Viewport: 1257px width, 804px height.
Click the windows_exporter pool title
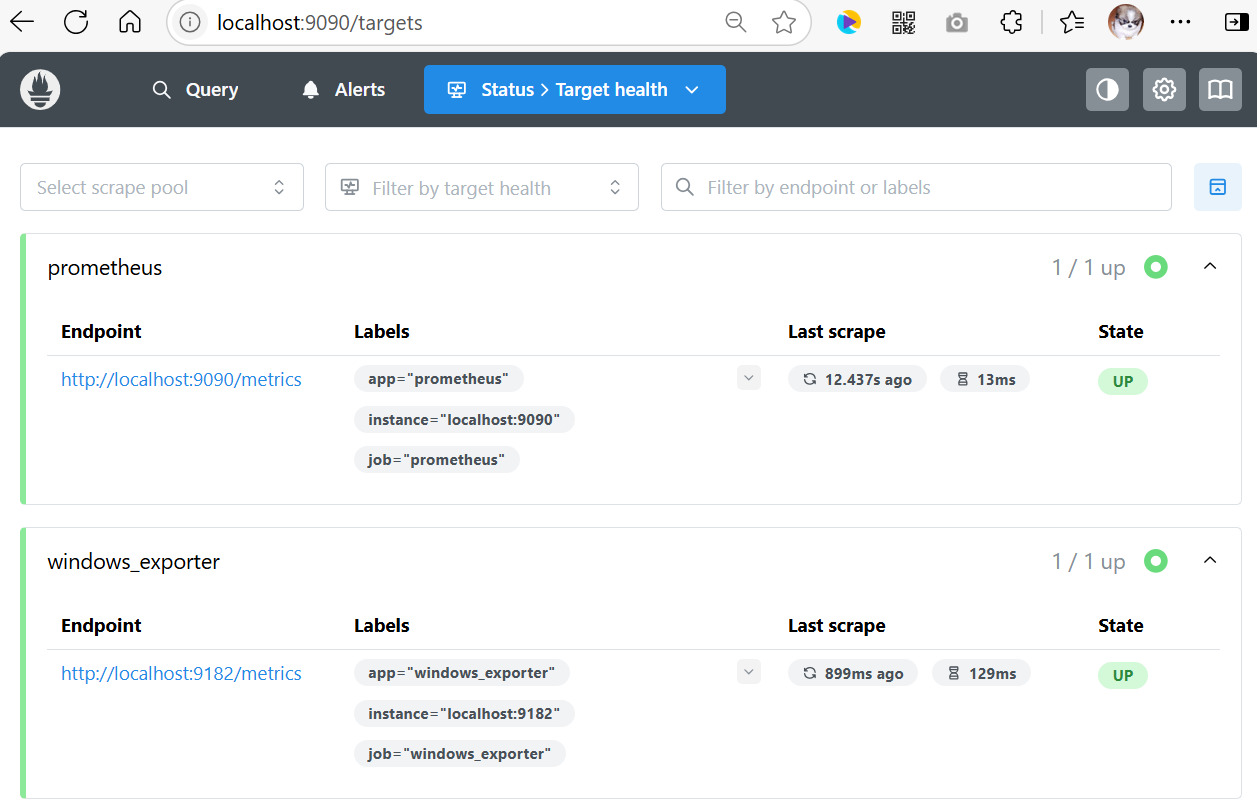pos(134,562)
